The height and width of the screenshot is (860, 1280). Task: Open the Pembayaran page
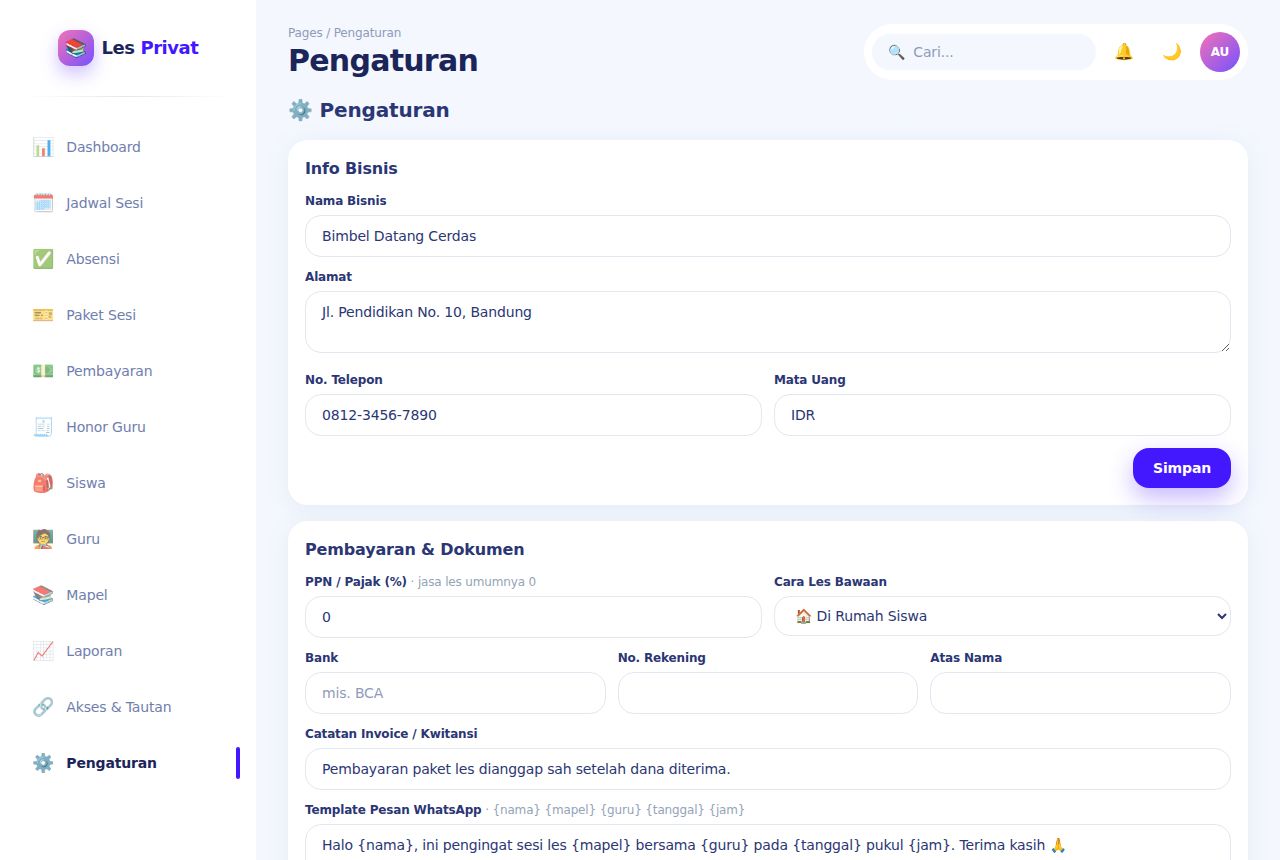tap(128, 371)
